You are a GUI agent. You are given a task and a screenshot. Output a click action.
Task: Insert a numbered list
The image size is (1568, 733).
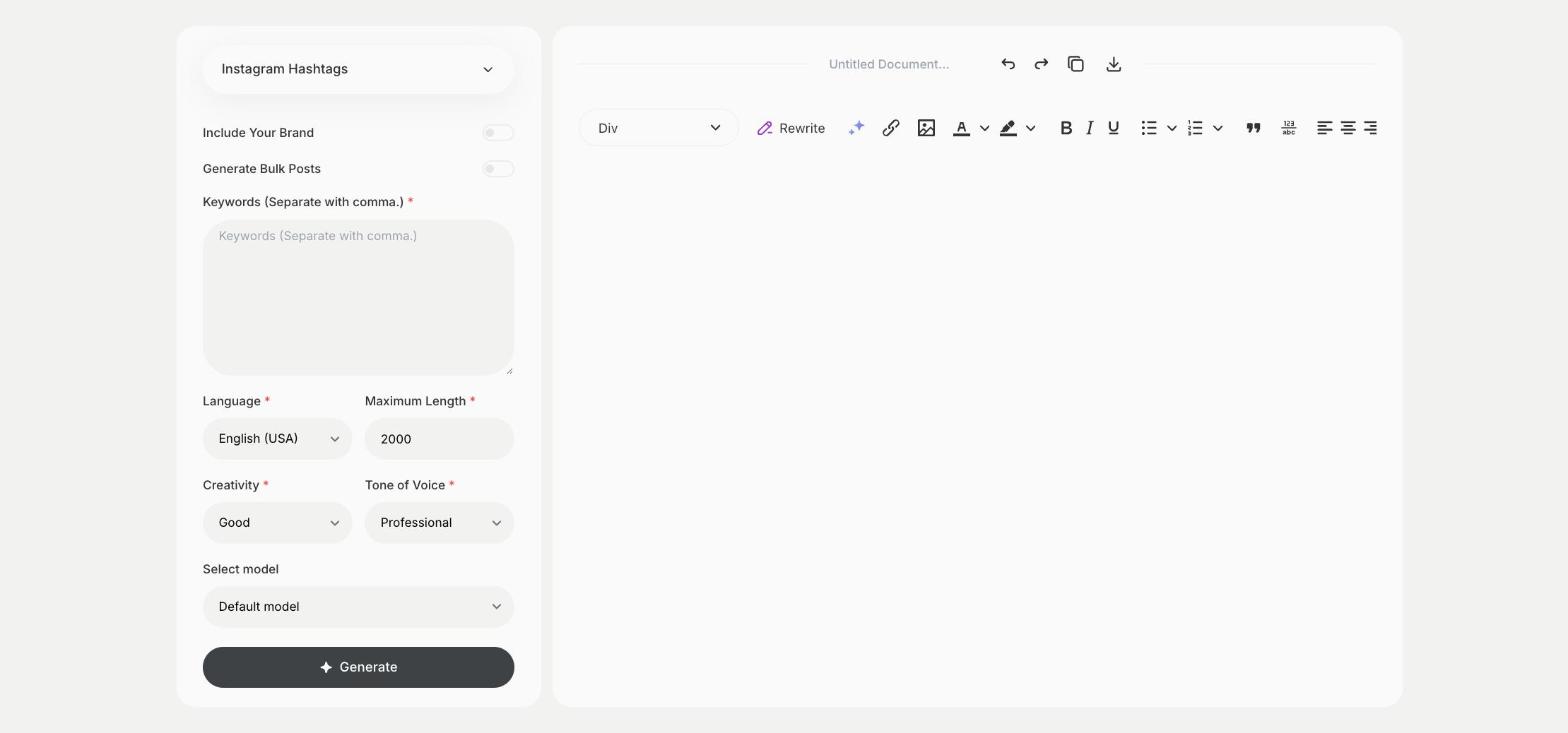[x=1195, y=128]
